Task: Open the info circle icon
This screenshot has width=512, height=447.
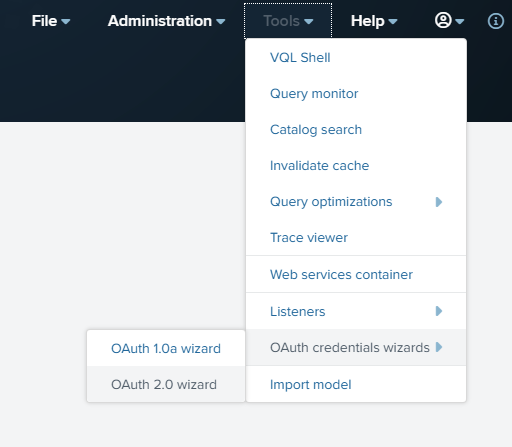Action: point(496,21)
